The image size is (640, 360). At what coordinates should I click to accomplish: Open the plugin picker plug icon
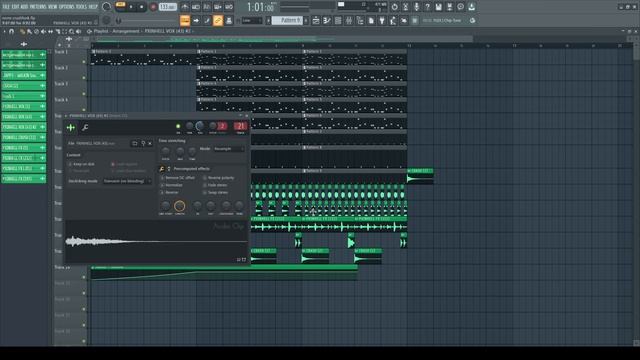pyautogui.click(x=382, y=20)
